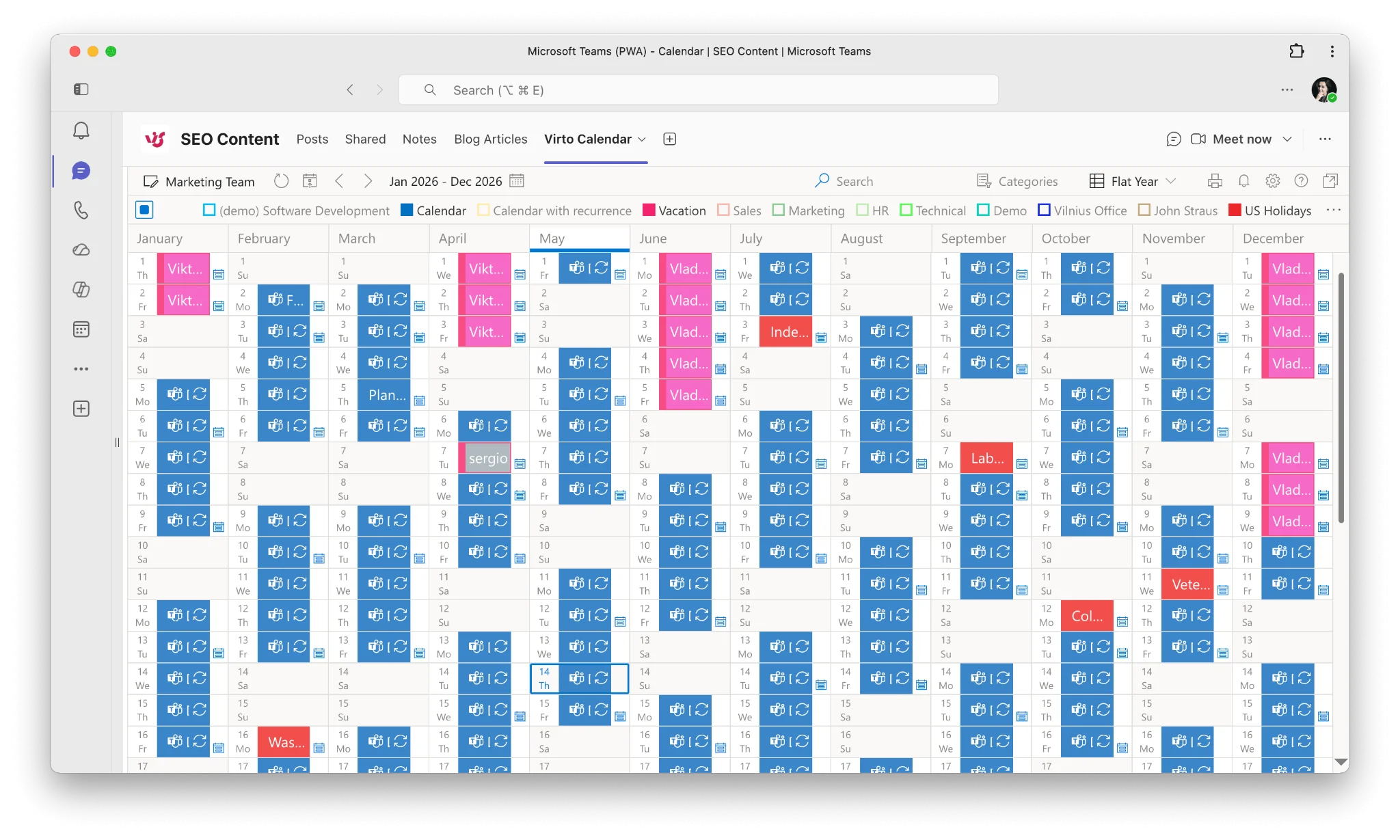Toggle the select-all calendars checkbox
Image resolution: width=1400 pixels, height=840 pixels.
144,210
